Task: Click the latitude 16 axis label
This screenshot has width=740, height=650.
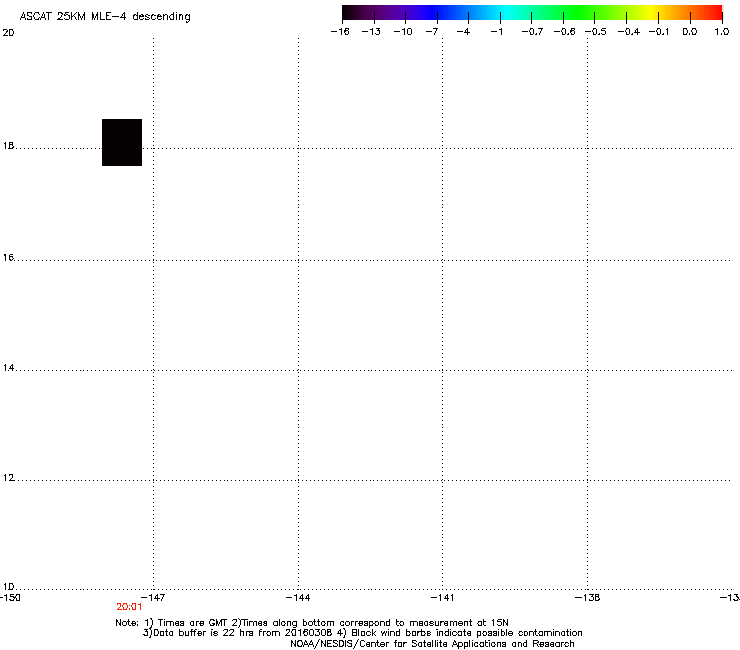Action: tap(8, 258)
